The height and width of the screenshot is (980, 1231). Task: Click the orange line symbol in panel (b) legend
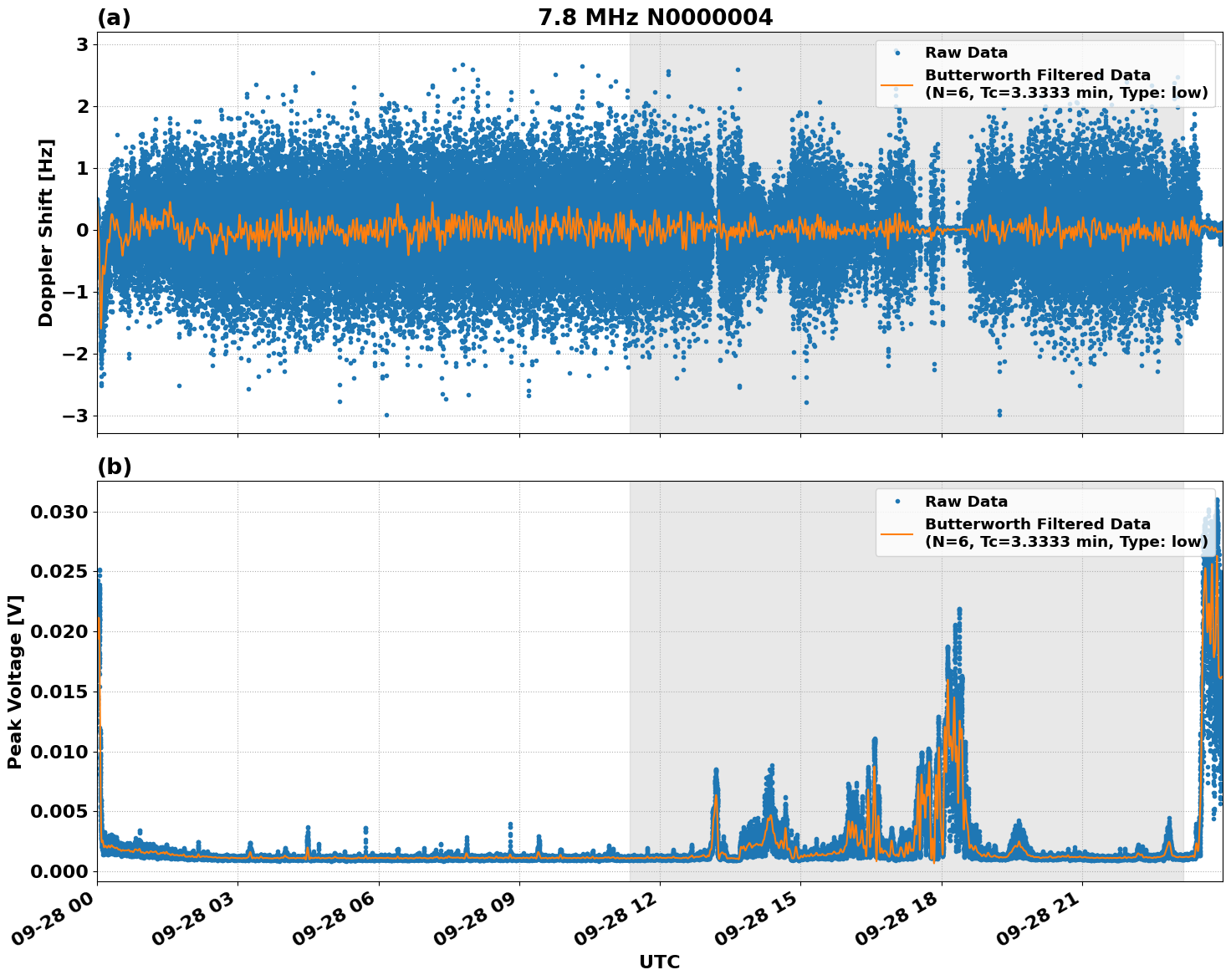tap(897, 532)
